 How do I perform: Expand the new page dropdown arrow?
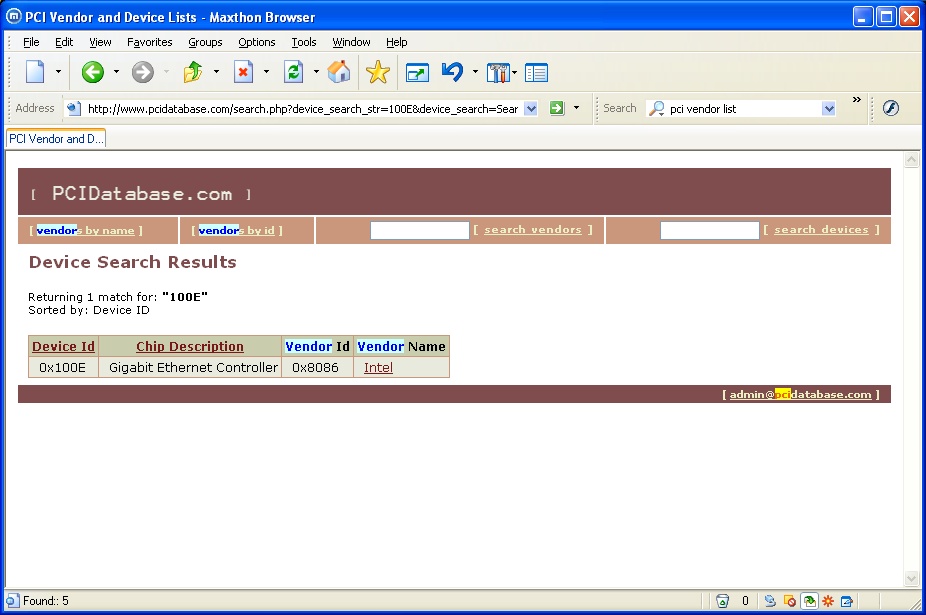click(58, 72)
